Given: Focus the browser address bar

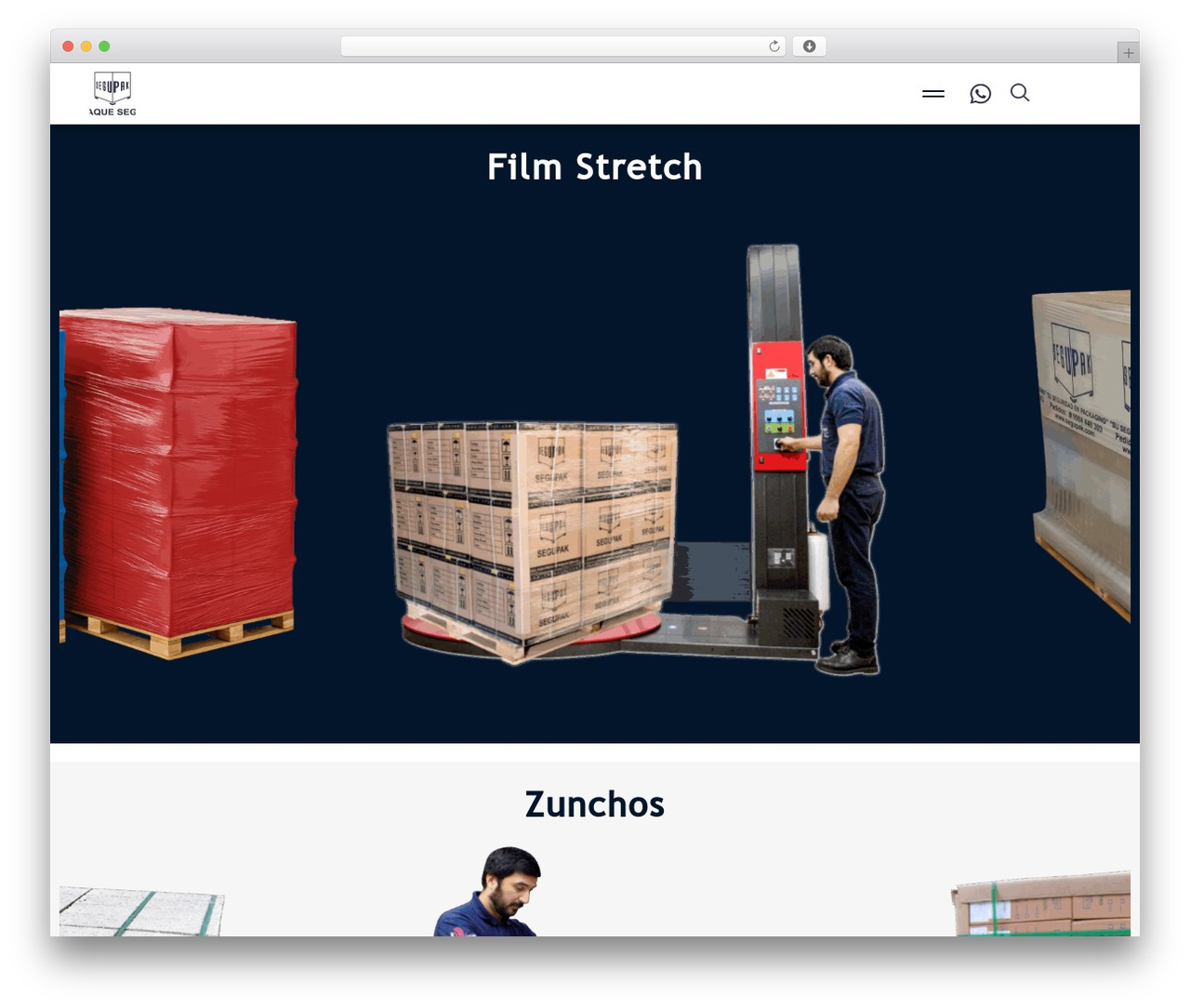Looking at the screenshot, I should pos(562,46).
